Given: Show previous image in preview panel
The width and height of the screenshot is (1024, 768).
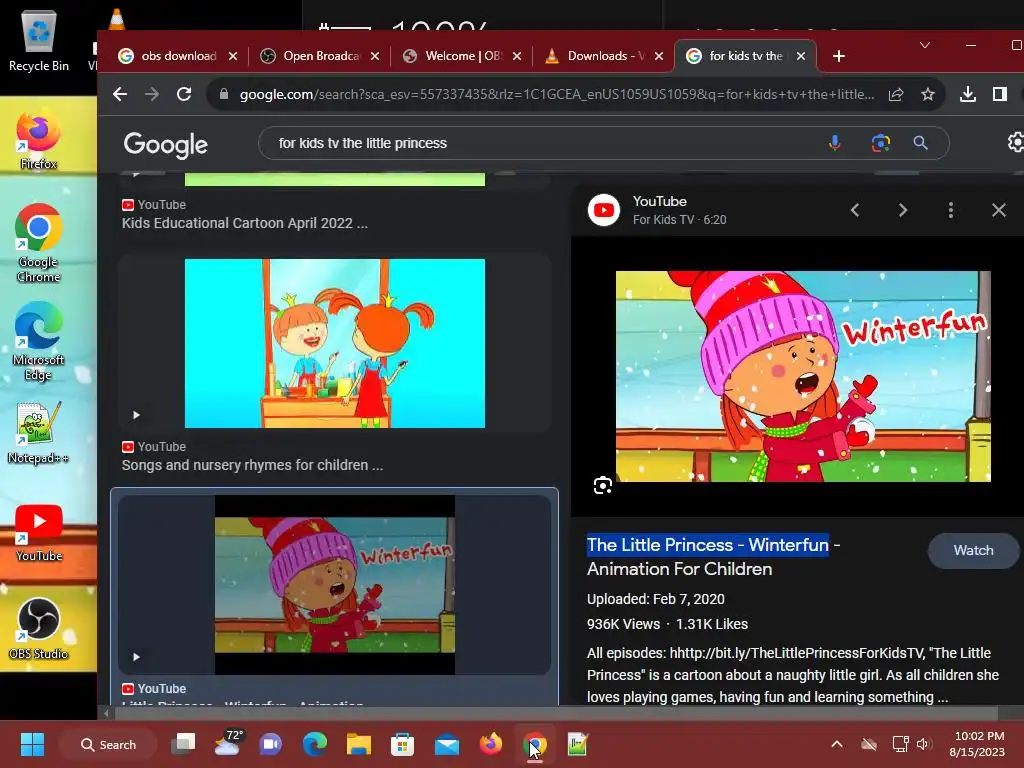Looking at the screenshot, I should 855,210.
